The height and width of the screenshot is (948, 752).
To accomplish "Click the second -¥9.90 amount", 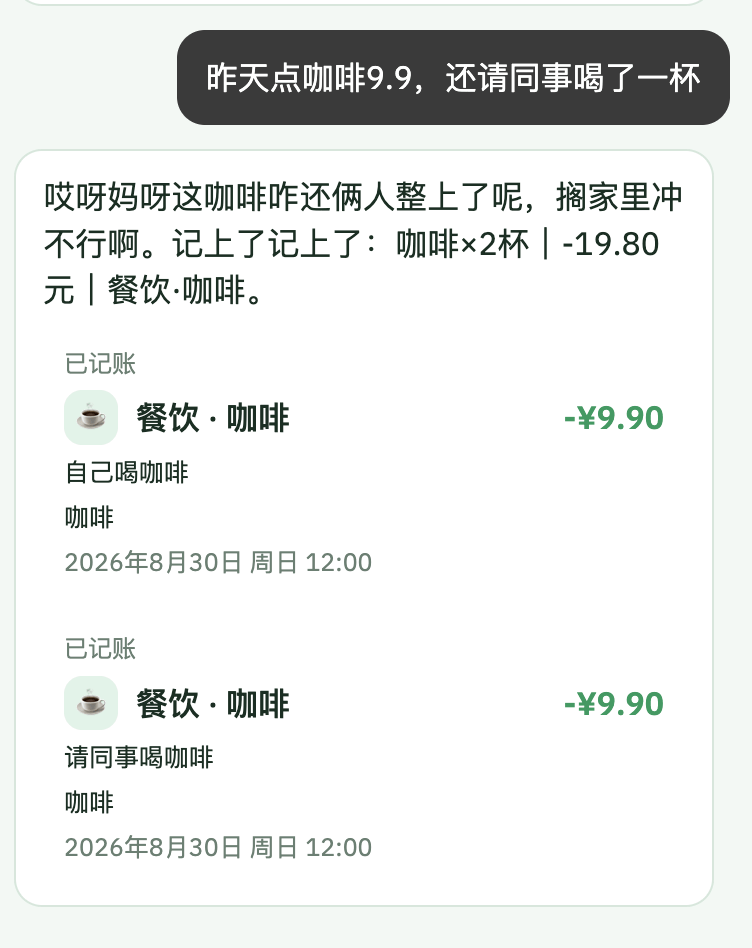I will tap(614, 703).
